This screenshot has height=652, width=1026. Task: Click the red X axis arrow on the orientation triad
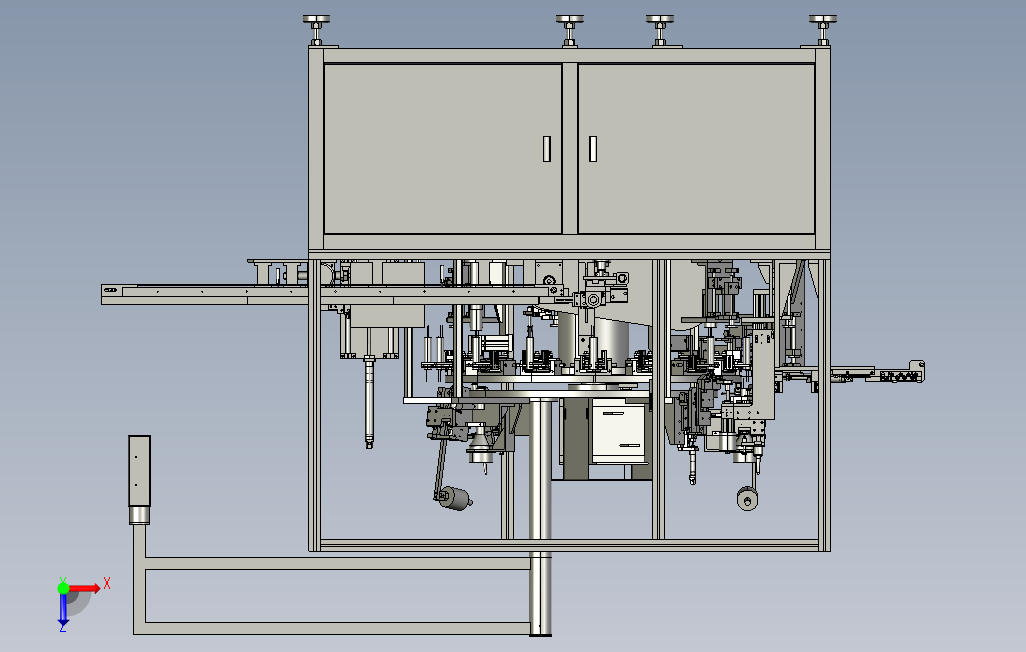coord(85,588)
